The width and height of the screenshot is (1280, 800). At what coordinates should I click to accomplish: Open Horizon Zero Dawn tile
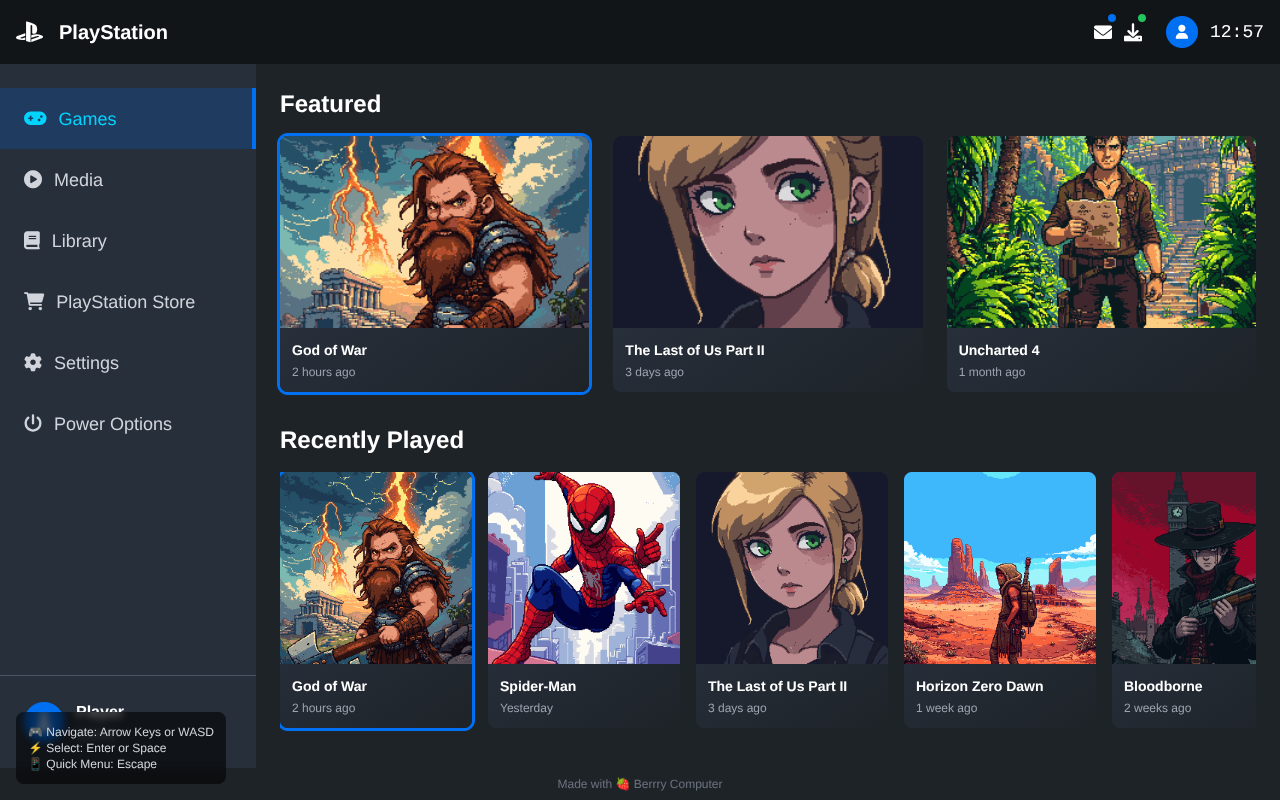coord(999,599)
